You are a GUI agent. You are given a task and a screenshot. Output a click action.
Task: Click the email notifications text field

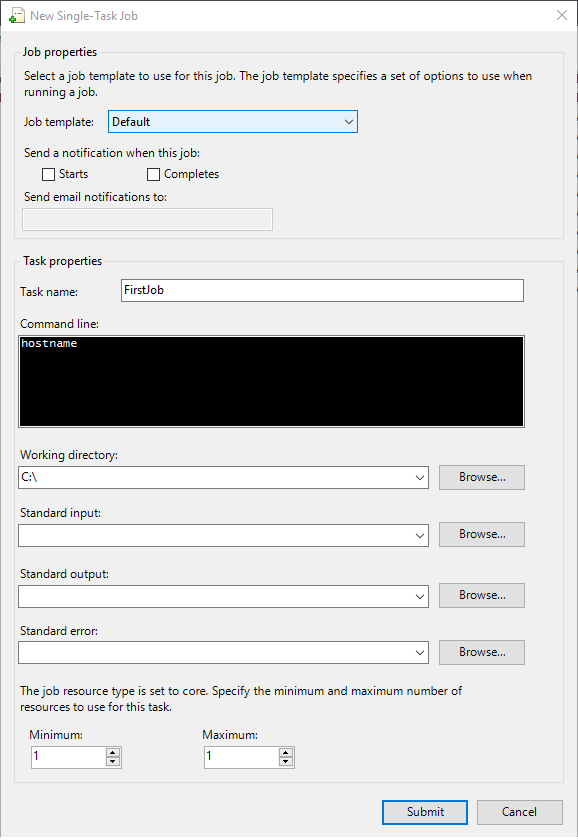[147, 219]
